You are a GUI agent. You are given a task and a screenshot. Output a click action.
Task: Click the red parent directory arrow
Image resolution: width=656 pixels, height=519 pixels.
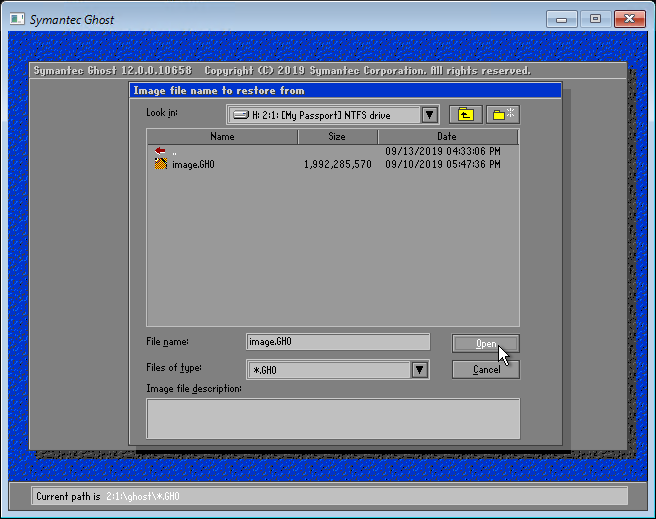(160, 151)
